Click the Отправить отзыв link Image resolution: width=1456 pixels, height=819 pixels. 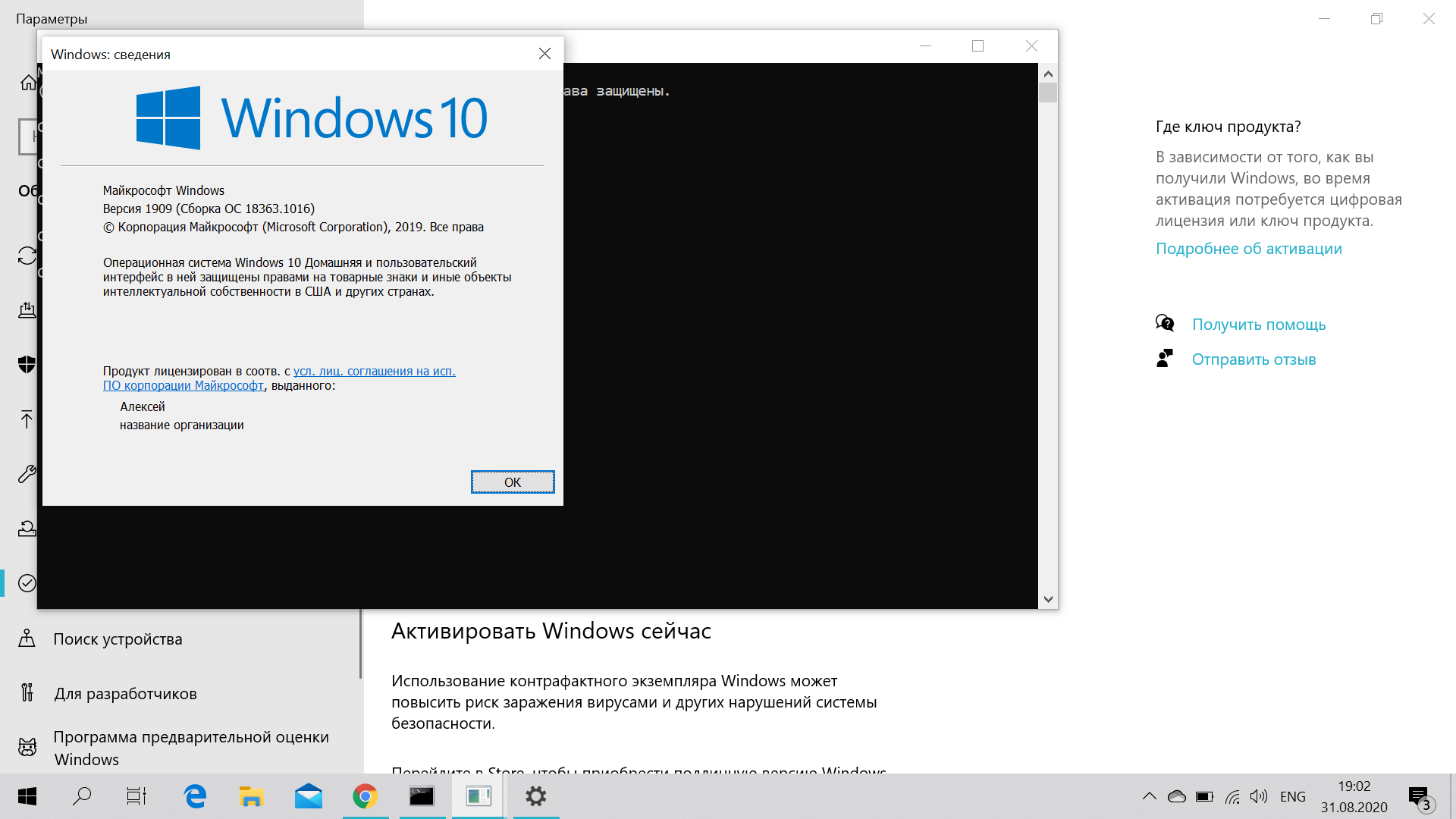point(1254,359)
